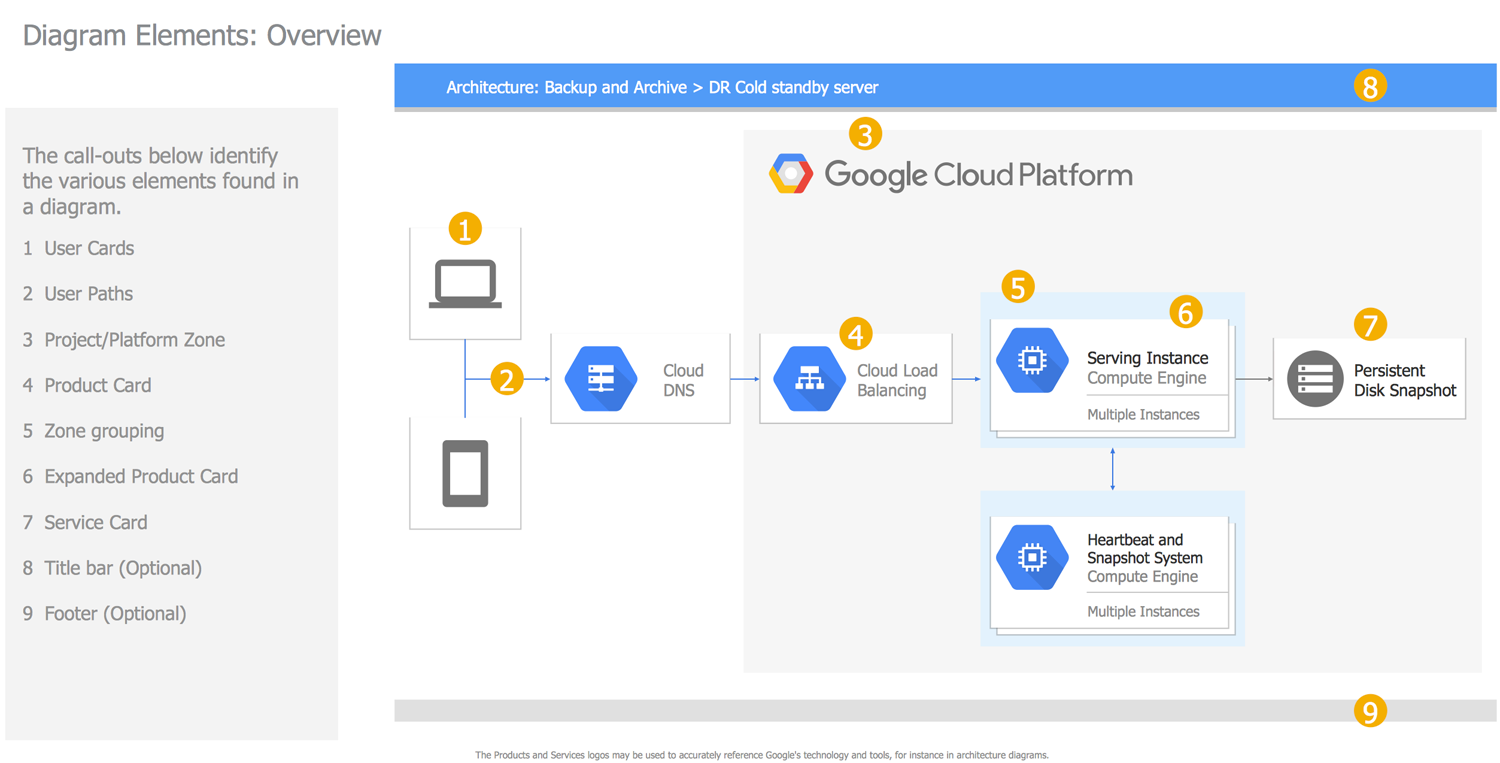
Task: Click "Compute Engine" under Serving Instance
Action: [x=1146, y=378]
